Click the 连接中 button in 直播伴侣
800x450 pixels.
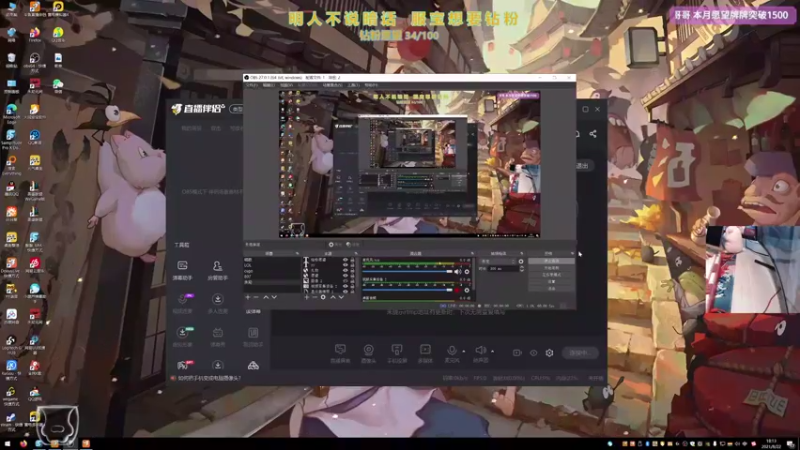click(580, 353)
